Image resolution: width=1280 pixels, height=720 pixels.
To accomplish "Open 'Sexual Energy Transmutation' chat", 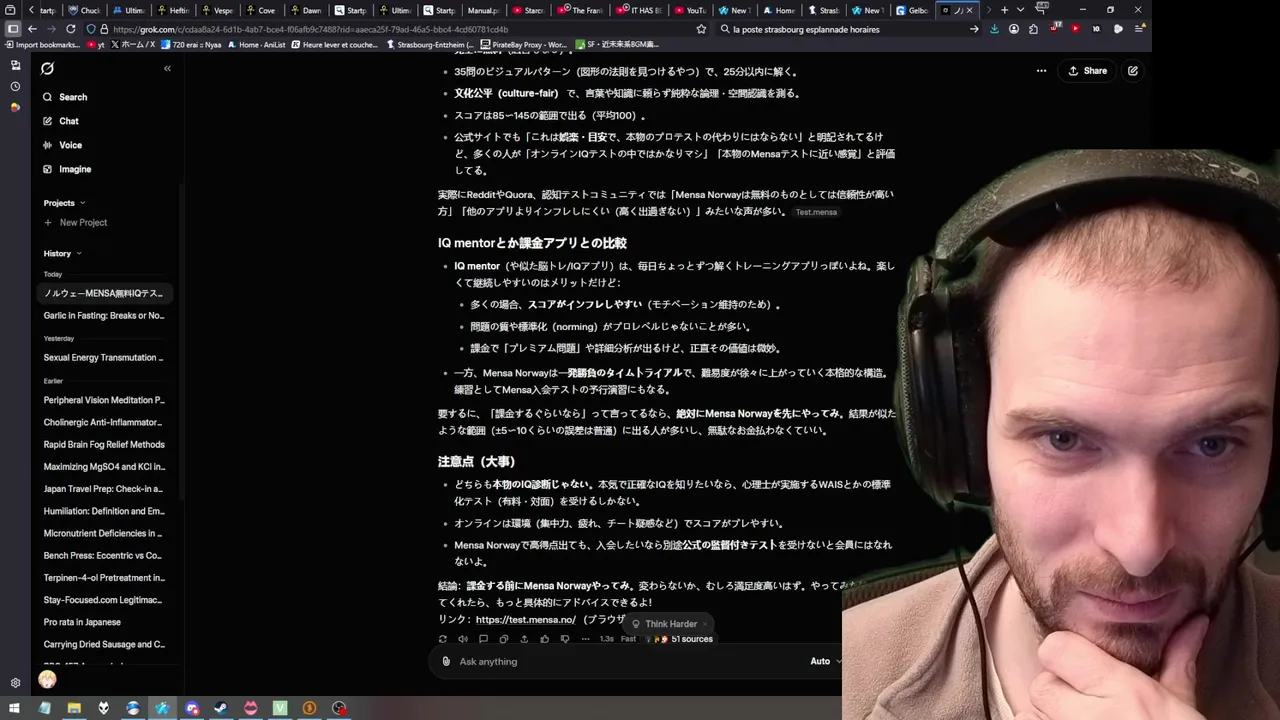I will point(104,358).
